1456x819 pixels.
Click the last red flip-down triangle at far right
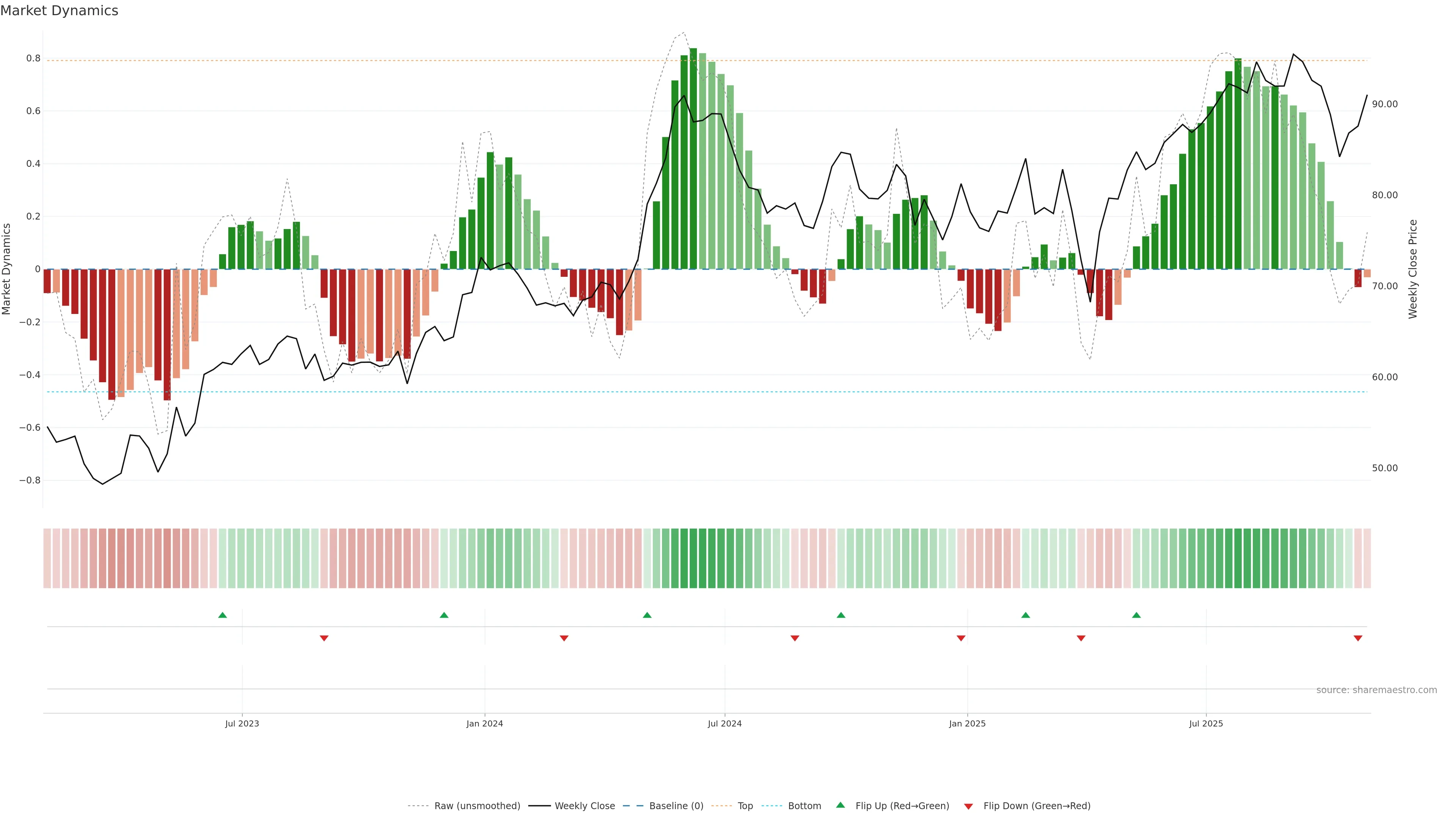coord(1358,638)
